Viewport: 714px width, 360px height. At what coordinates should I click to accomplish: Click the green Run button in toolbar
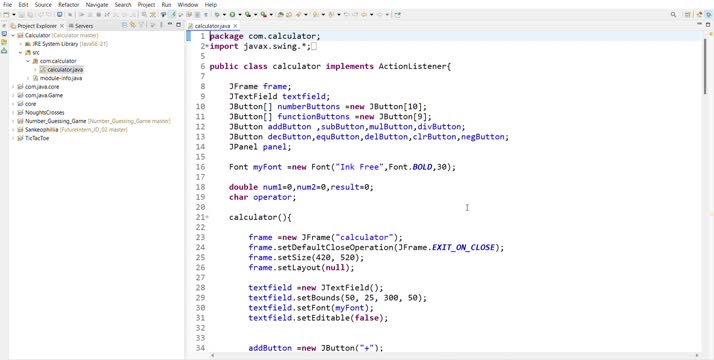(x=233, y=15)
